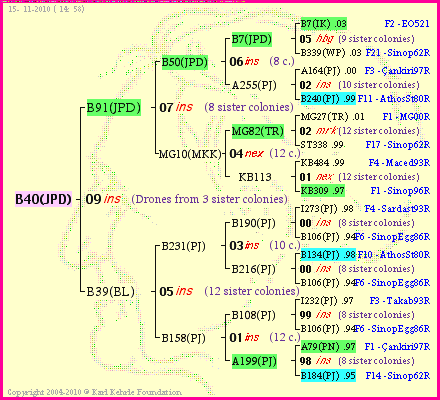Click the 'F4 - Sardast93R' label
This screenshot has width=440, height=400.
click(397, 209)
